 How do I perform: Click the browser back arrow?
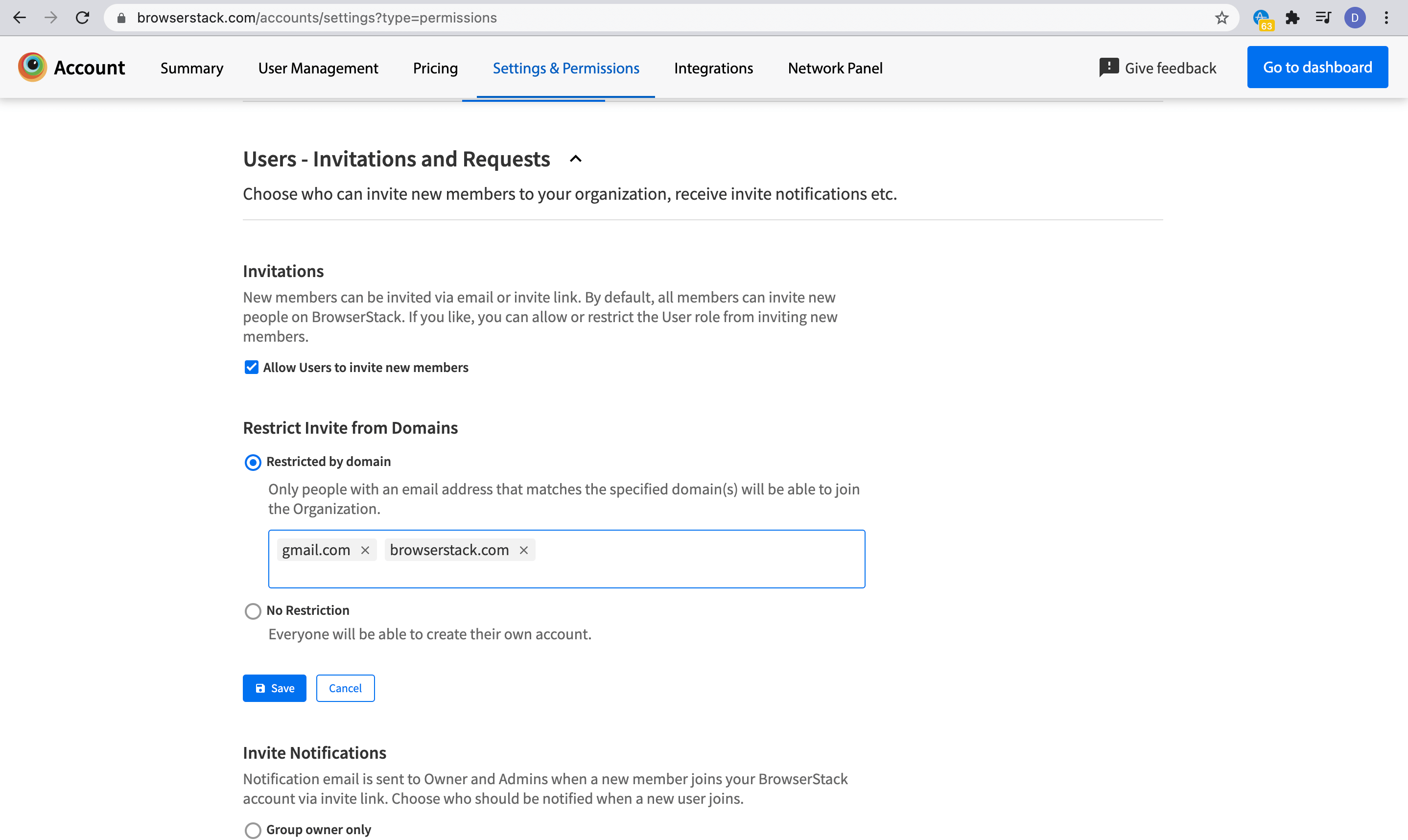[19, 18]
